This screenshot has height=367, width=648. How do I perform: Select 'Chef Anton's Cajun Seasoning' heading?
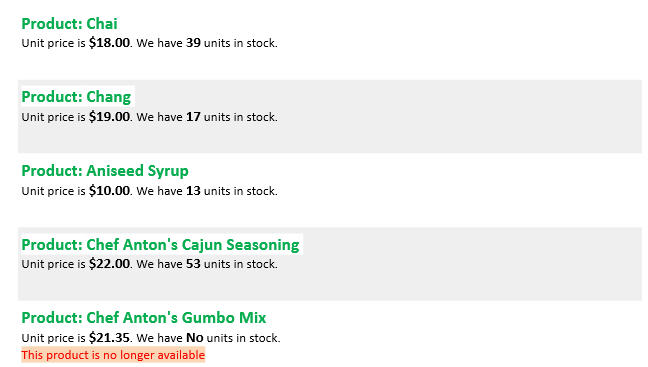(160, 245)
